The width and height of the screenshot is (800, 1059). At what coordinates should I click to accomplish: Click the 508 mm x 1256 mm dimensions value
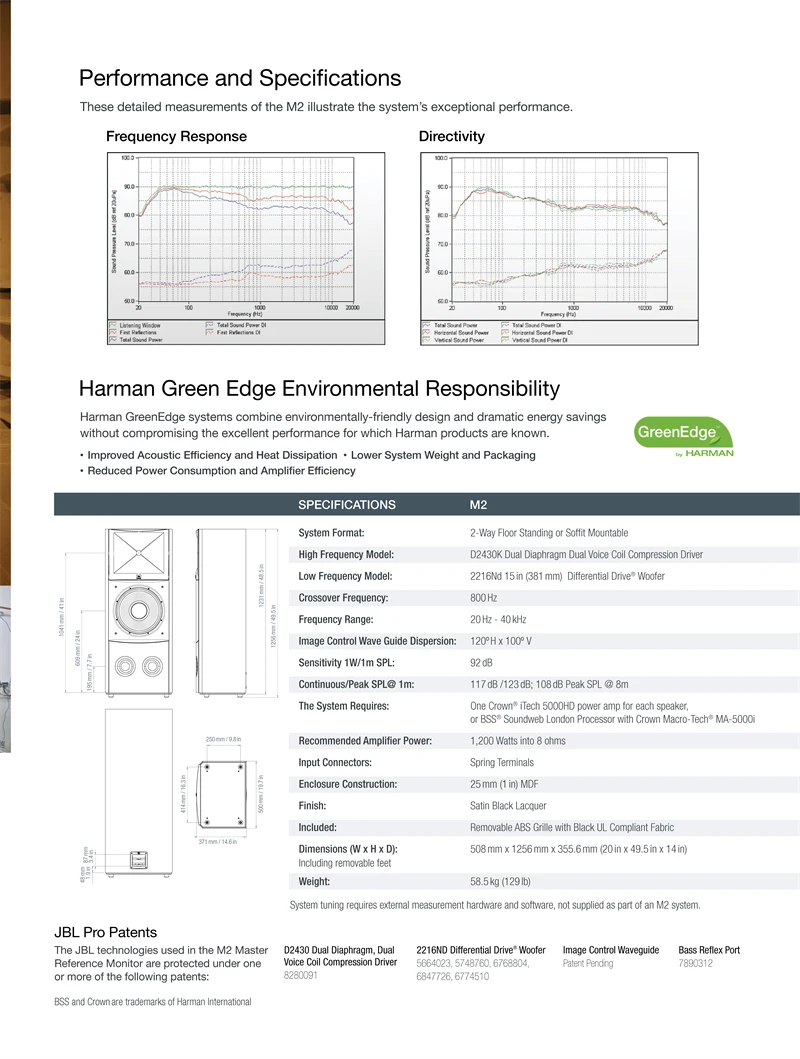click(x=579, y=849)
